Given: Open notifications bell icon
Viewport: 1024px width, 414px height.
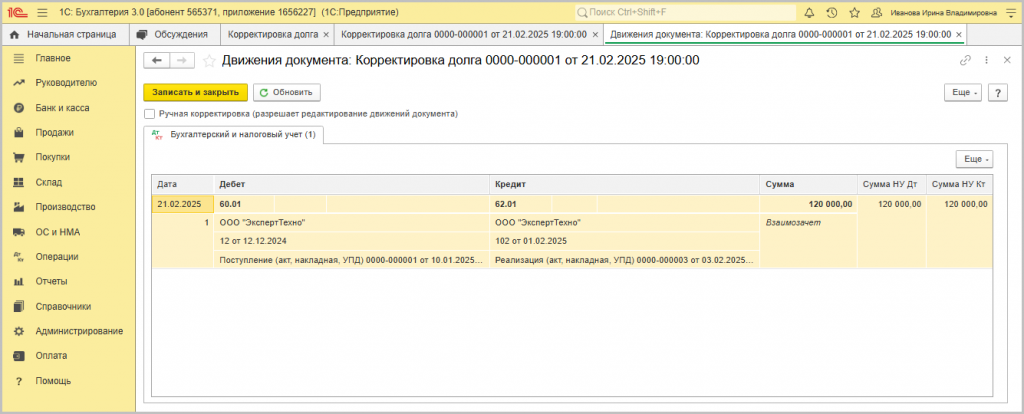Looking at the screenshot, I should point(809,12).
